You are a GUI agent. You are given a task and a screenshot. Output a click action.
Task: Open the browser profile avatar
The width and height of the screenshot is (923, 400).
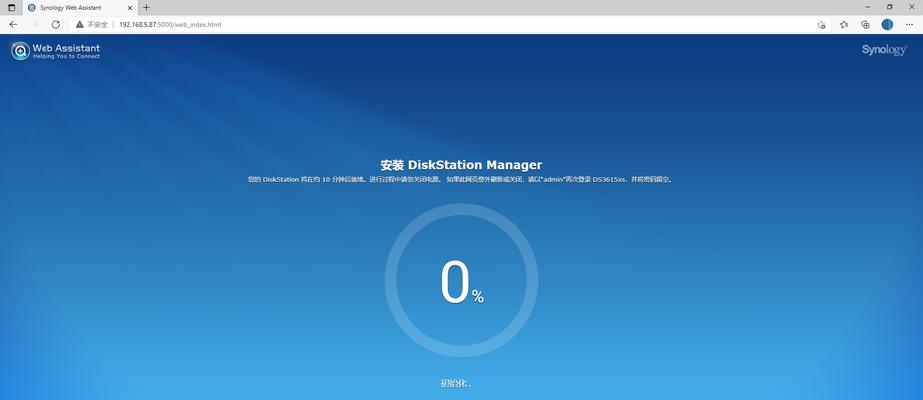(x=887, y=25)
